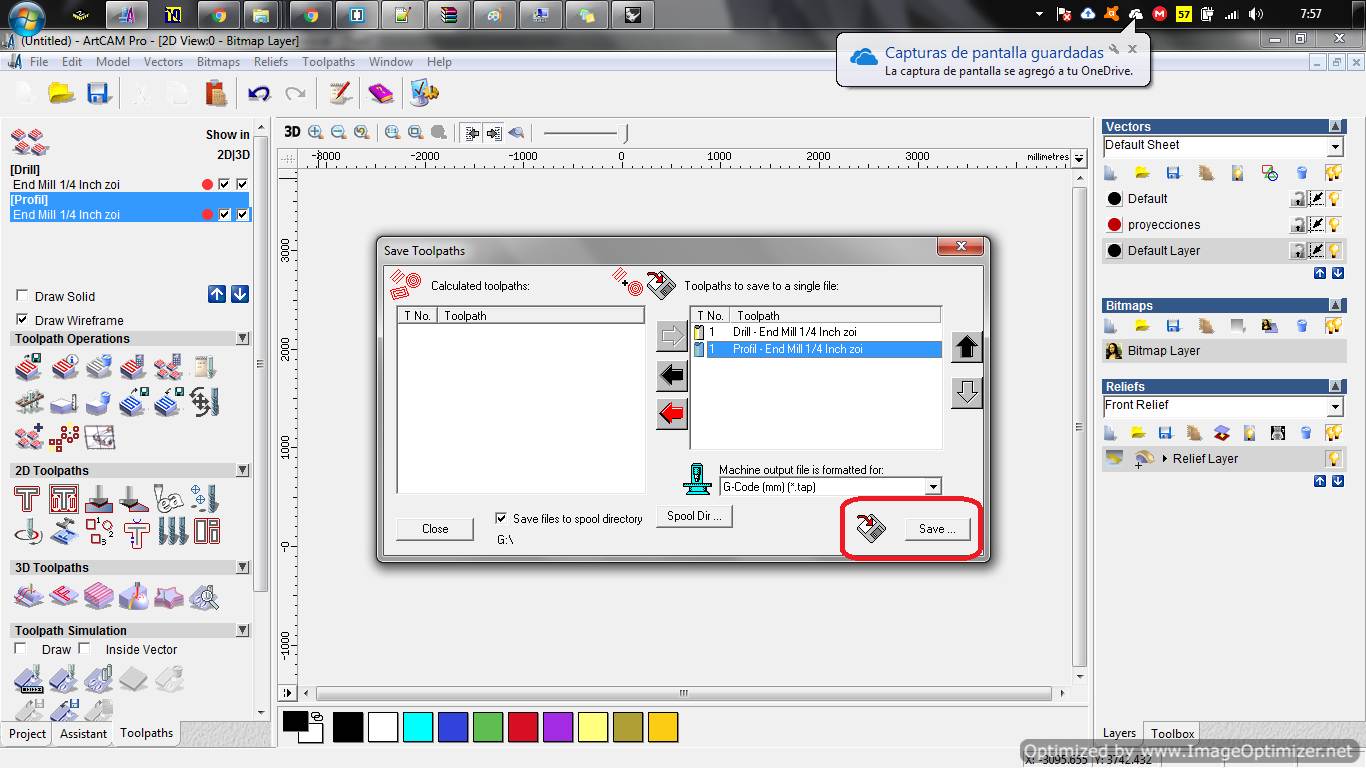1366x768 pixels.
Task: Click the greyed right arrow add toolpath button
Action: (x=672, y=337)
